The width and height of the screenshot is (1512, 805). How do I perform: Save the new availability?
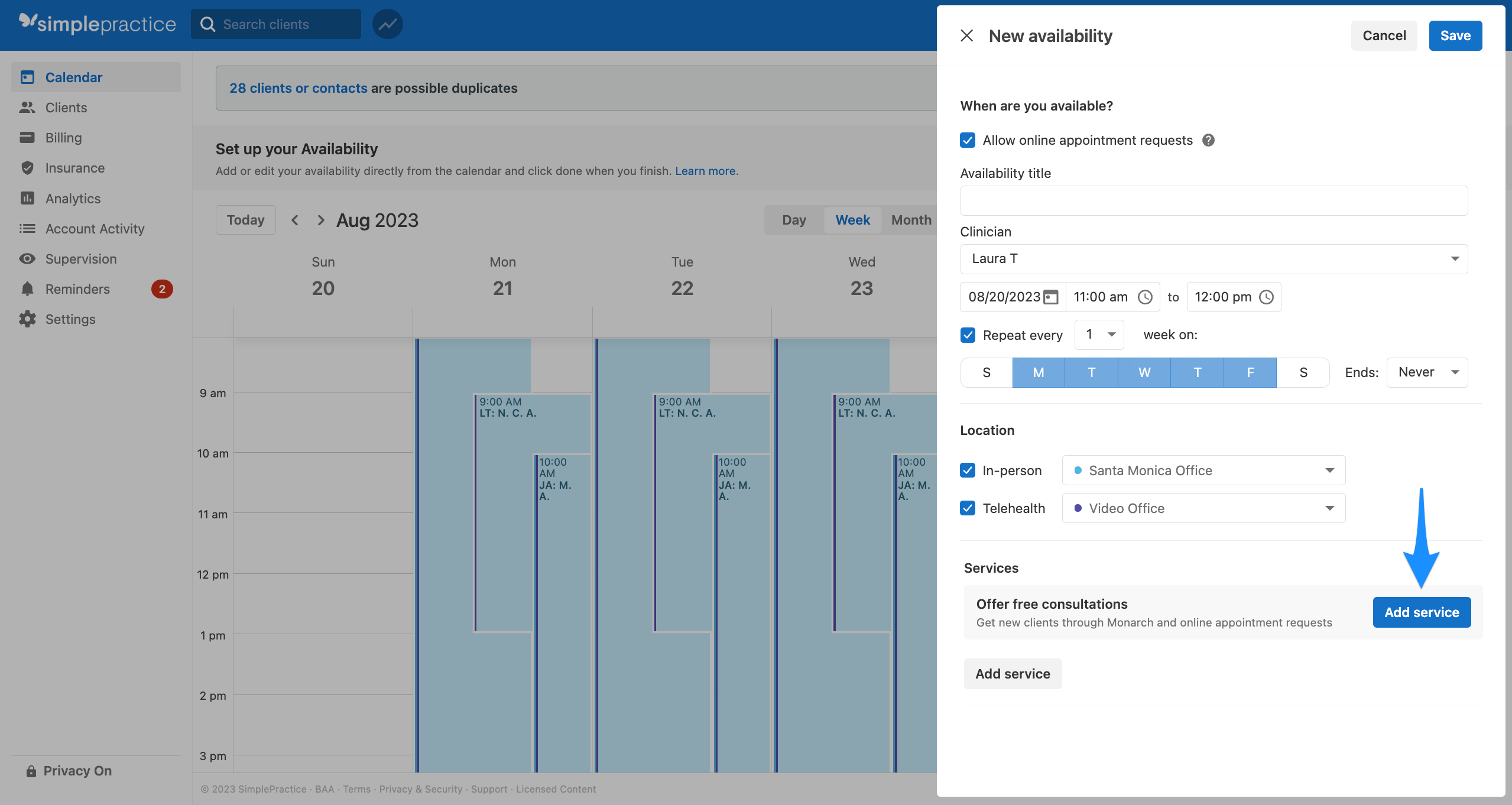[1455, 35]
